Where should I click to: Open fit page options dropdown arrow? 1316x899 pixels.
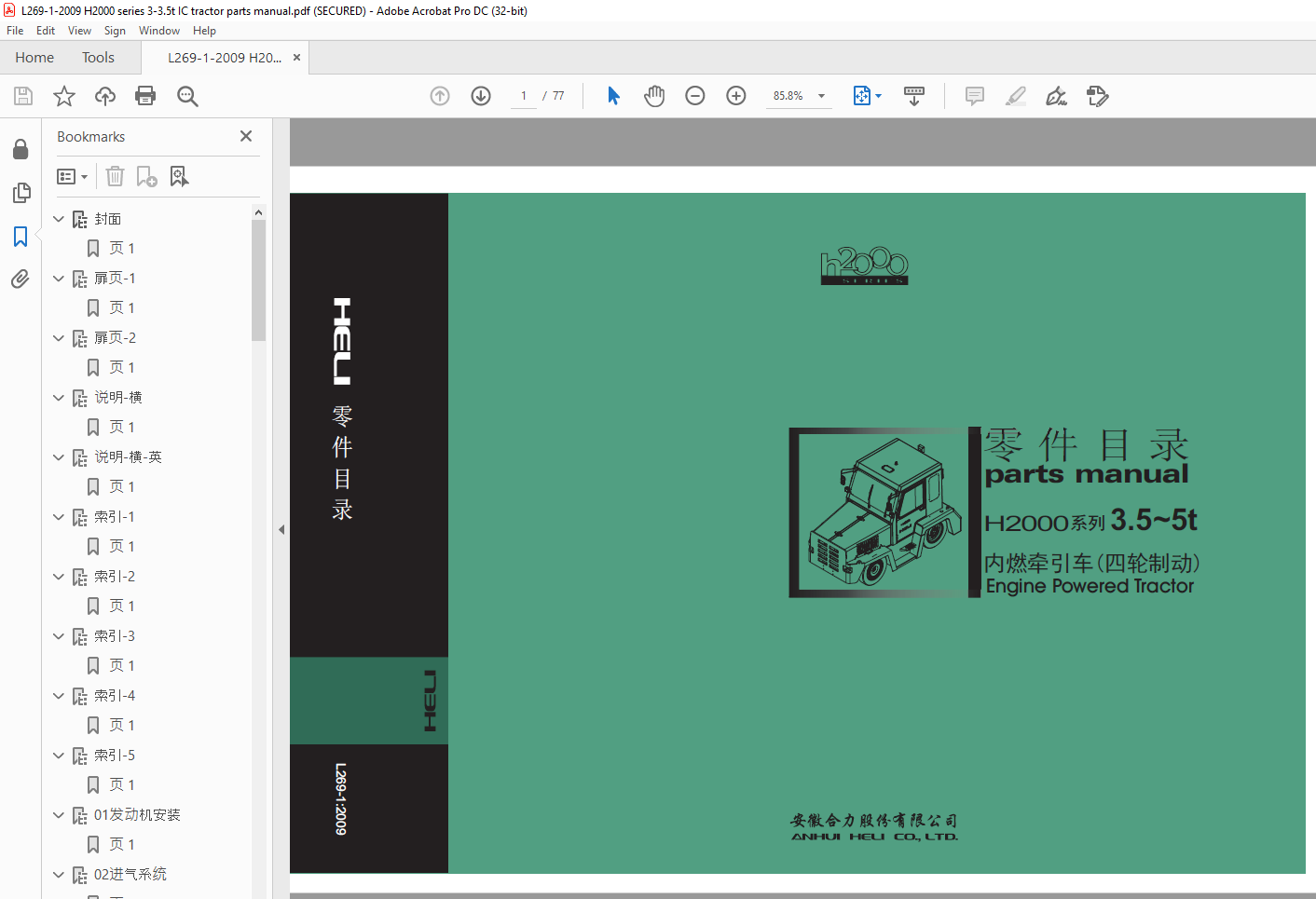[x=878, y=96]
